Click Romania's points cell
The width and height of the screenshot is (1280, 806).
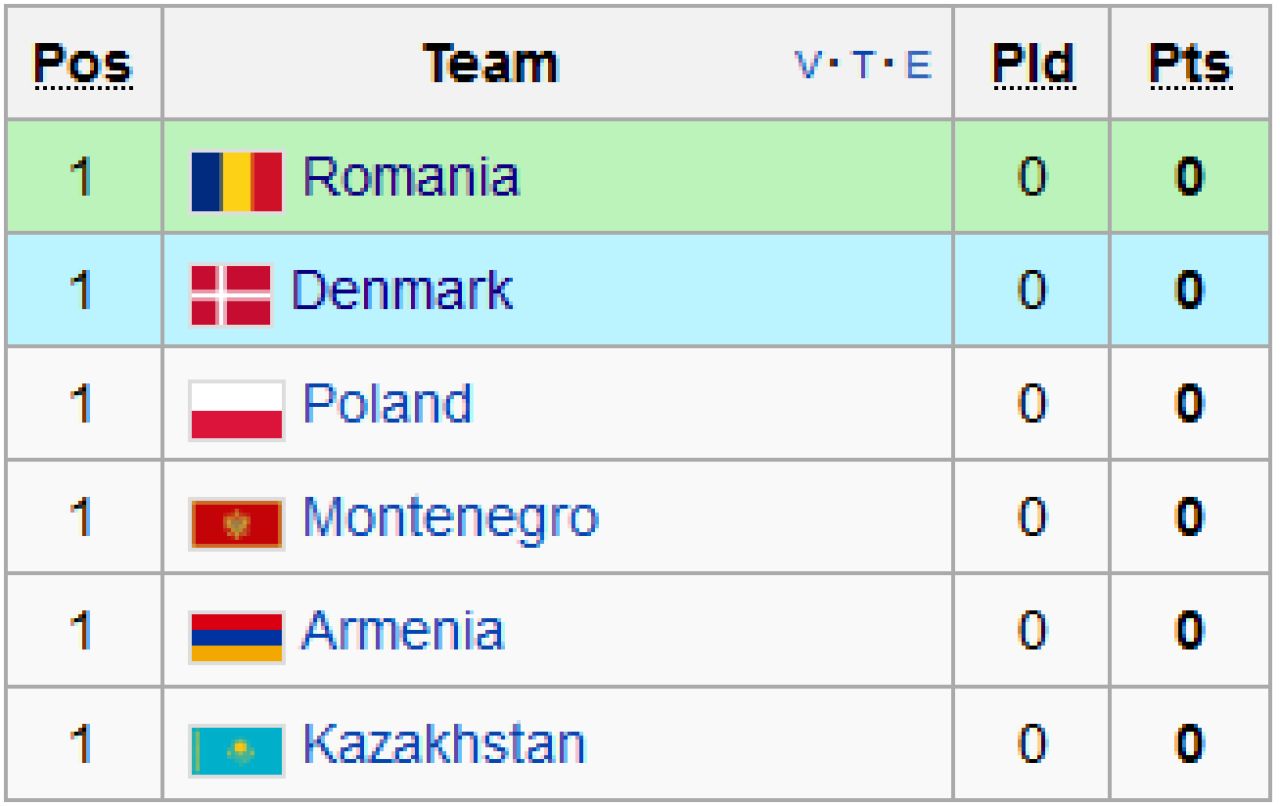pos(1190,177)
